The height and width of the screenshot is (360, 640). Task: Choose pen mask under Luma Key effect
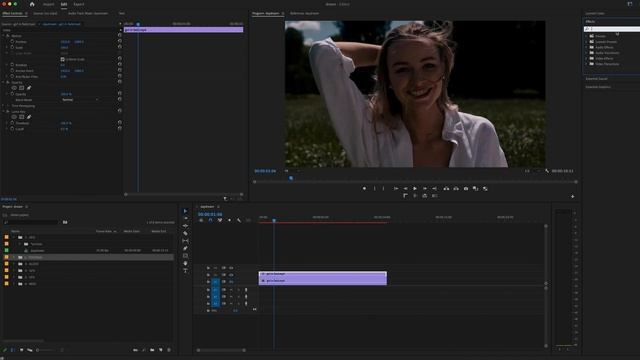coord(29,117)
